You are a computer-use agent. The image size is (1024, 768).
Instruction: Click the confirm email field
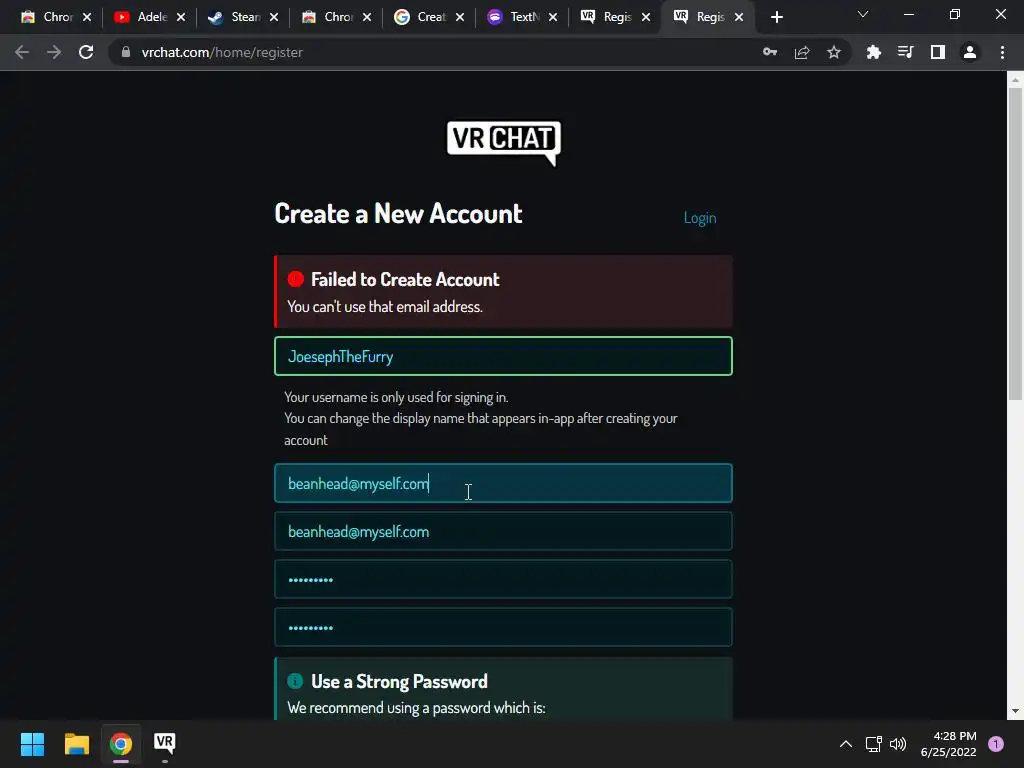pyautogui.click(x=503, y=532)
